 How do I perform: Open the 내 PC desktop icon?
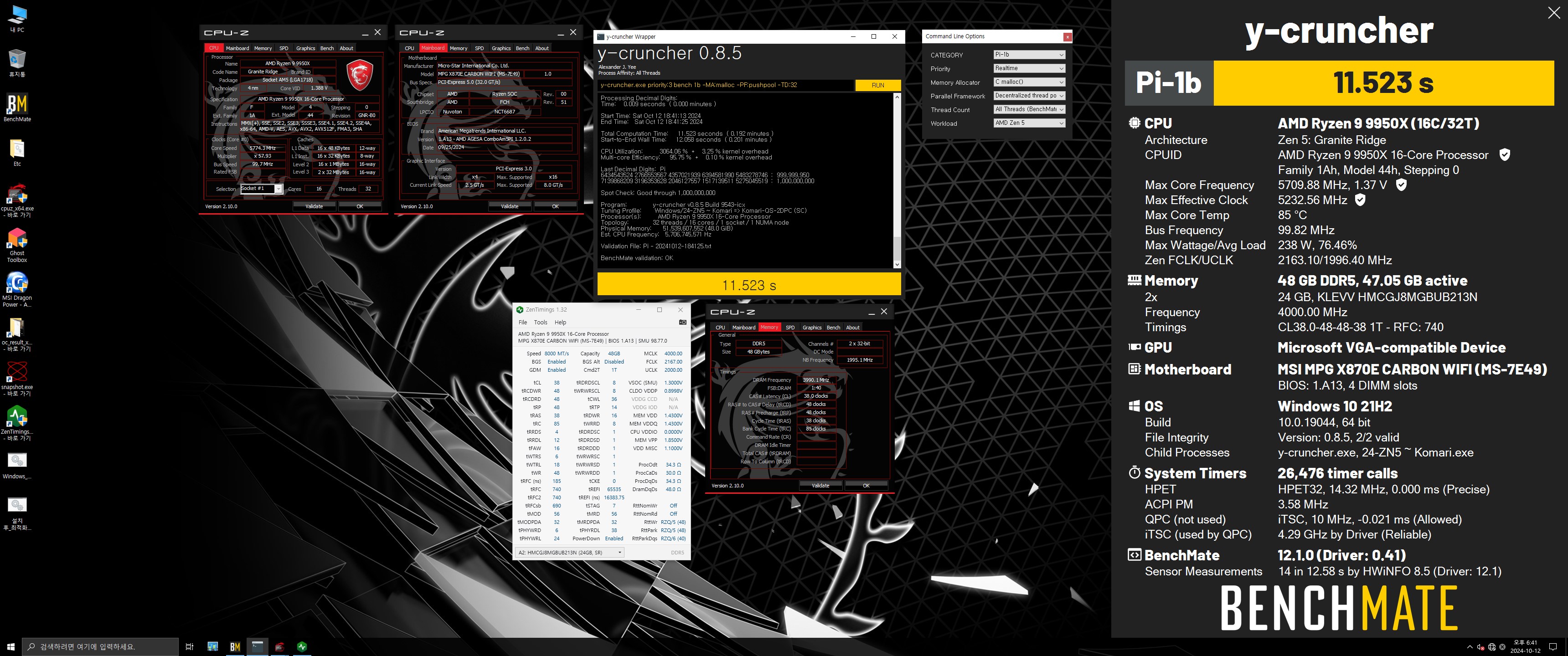[x=17, y=18]
